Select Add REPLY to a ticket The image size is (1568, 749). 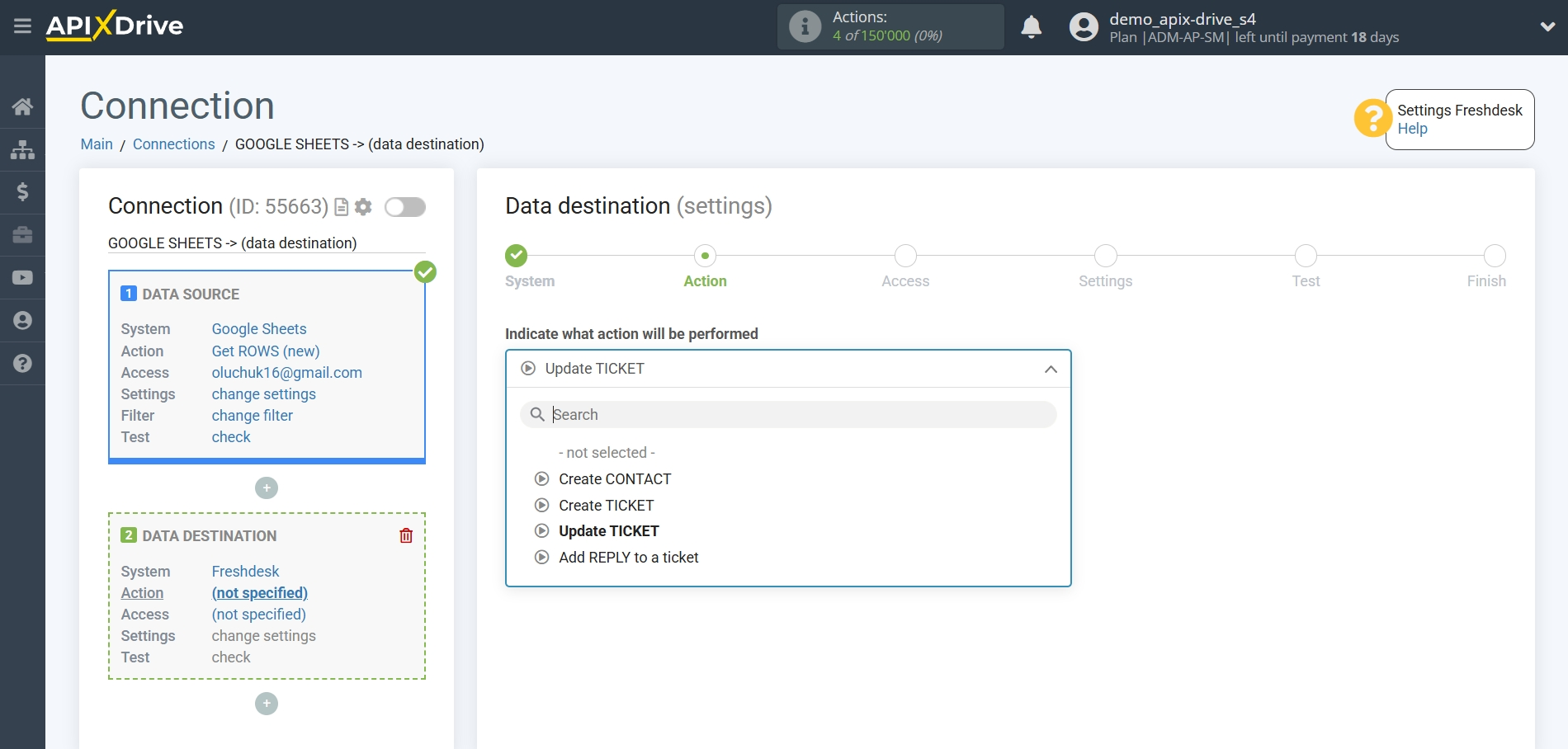(x=628, y=558)
